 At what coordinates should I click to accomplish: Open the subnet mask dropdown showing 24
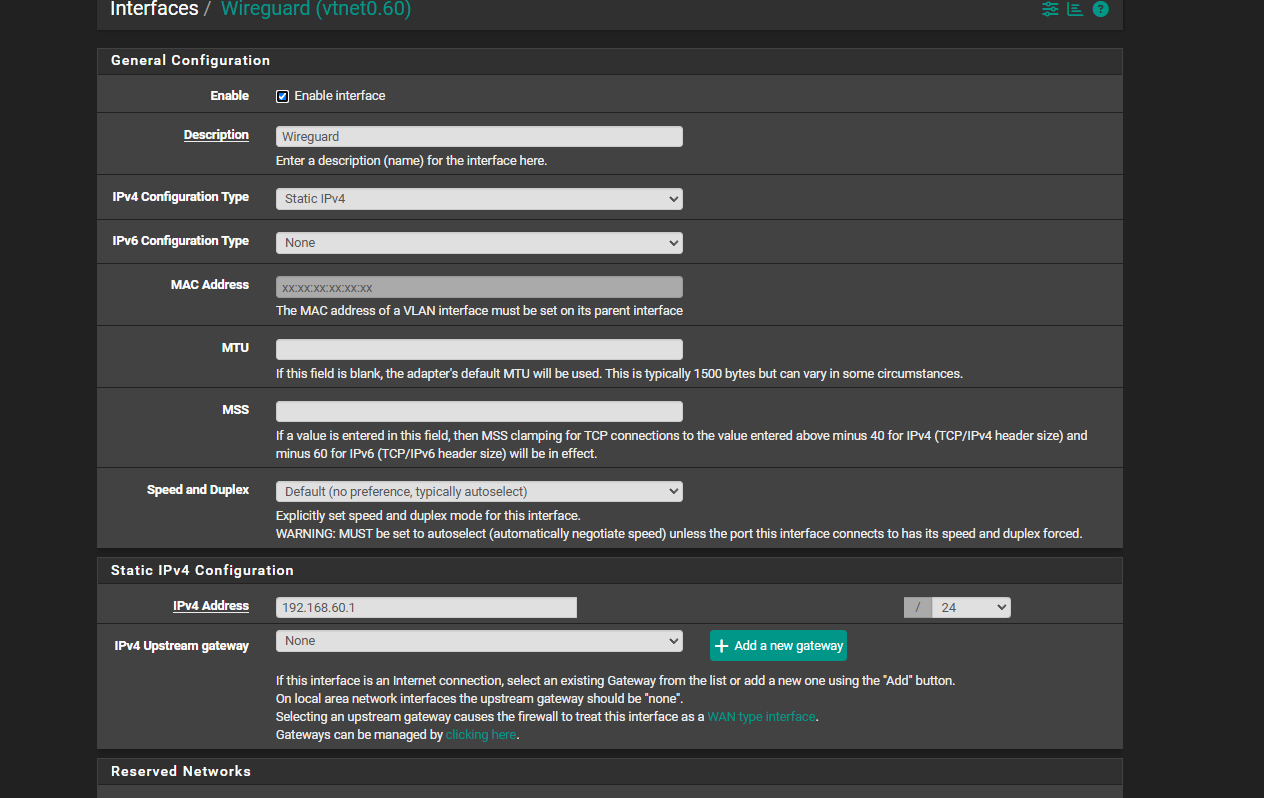pos(971,607)
